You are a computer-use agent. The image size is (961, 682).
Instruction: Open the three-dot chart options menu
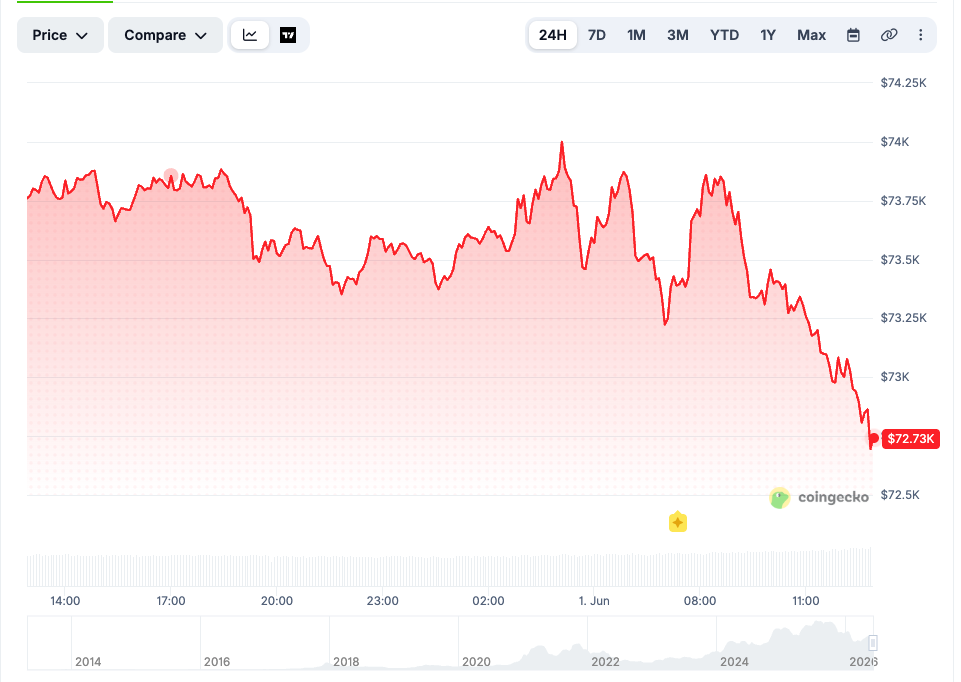921,35
